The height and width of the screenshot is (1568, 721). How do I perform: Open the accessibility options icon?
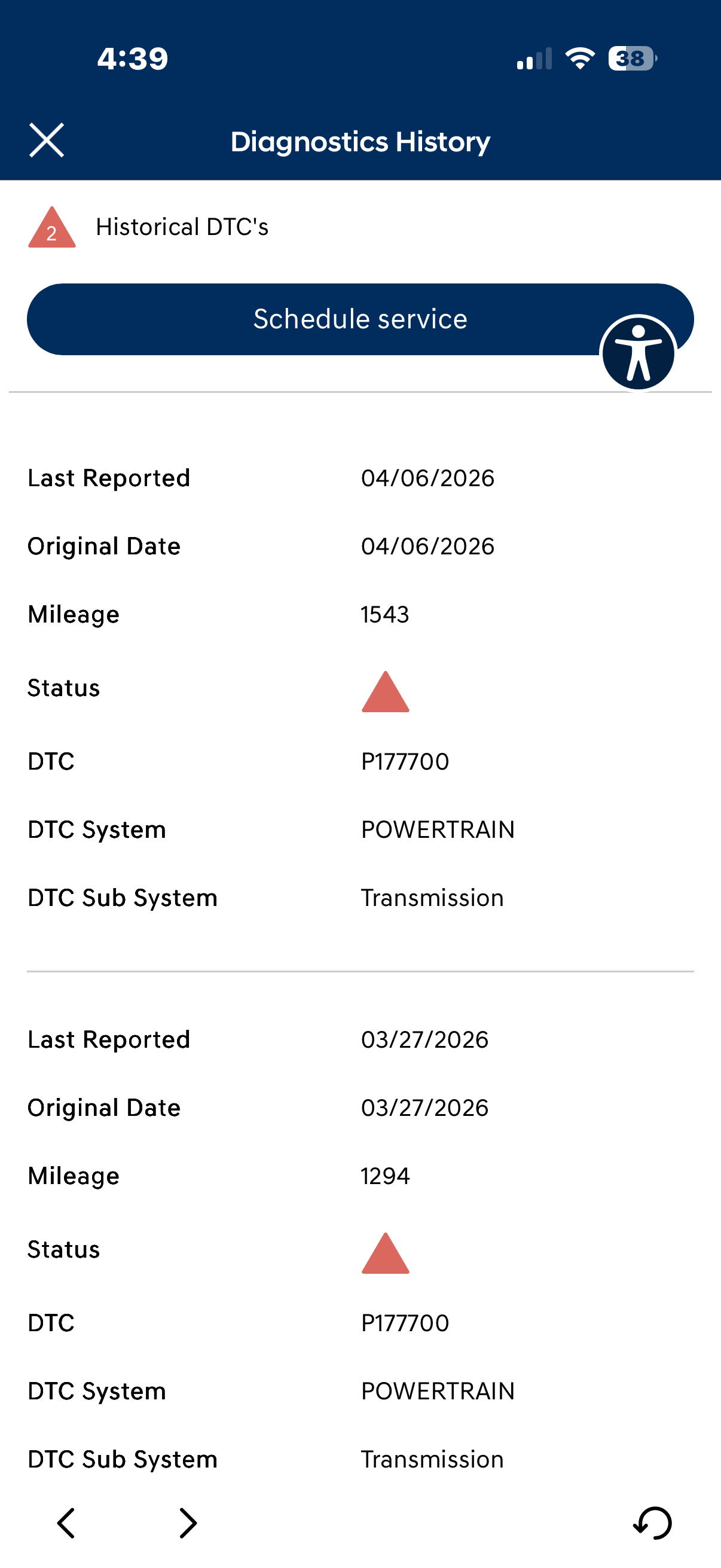pyautogui.click(x=638, y=353)
